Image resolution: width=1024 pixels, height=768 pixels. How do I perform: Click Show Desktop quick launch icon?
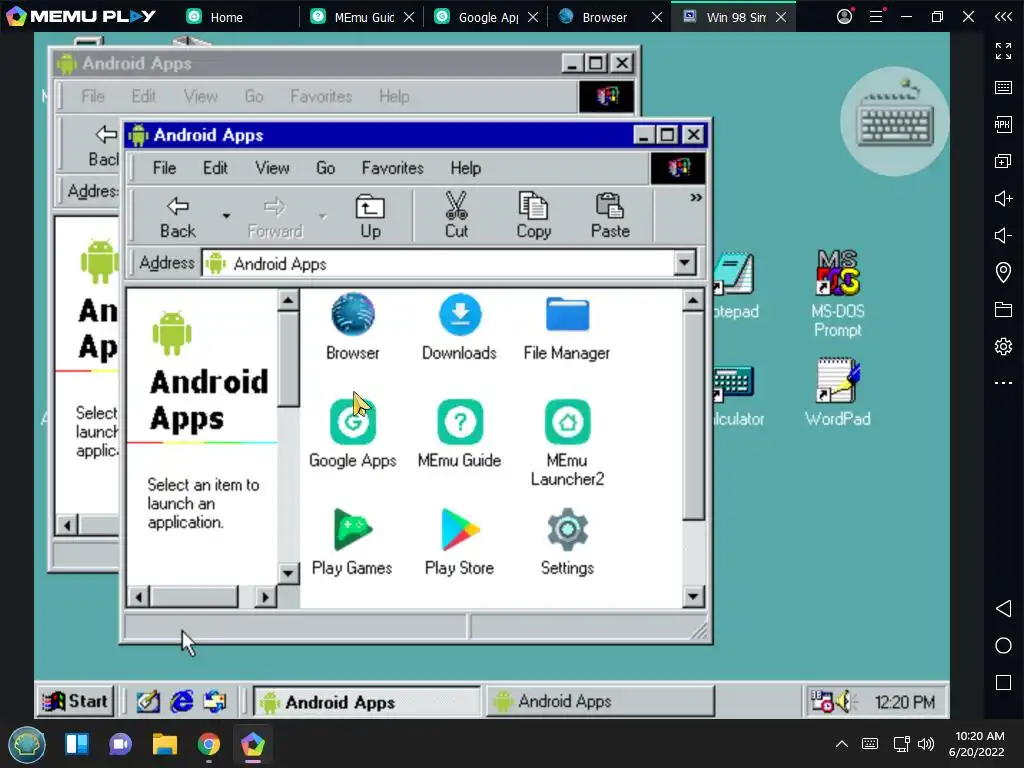point(148,701)
